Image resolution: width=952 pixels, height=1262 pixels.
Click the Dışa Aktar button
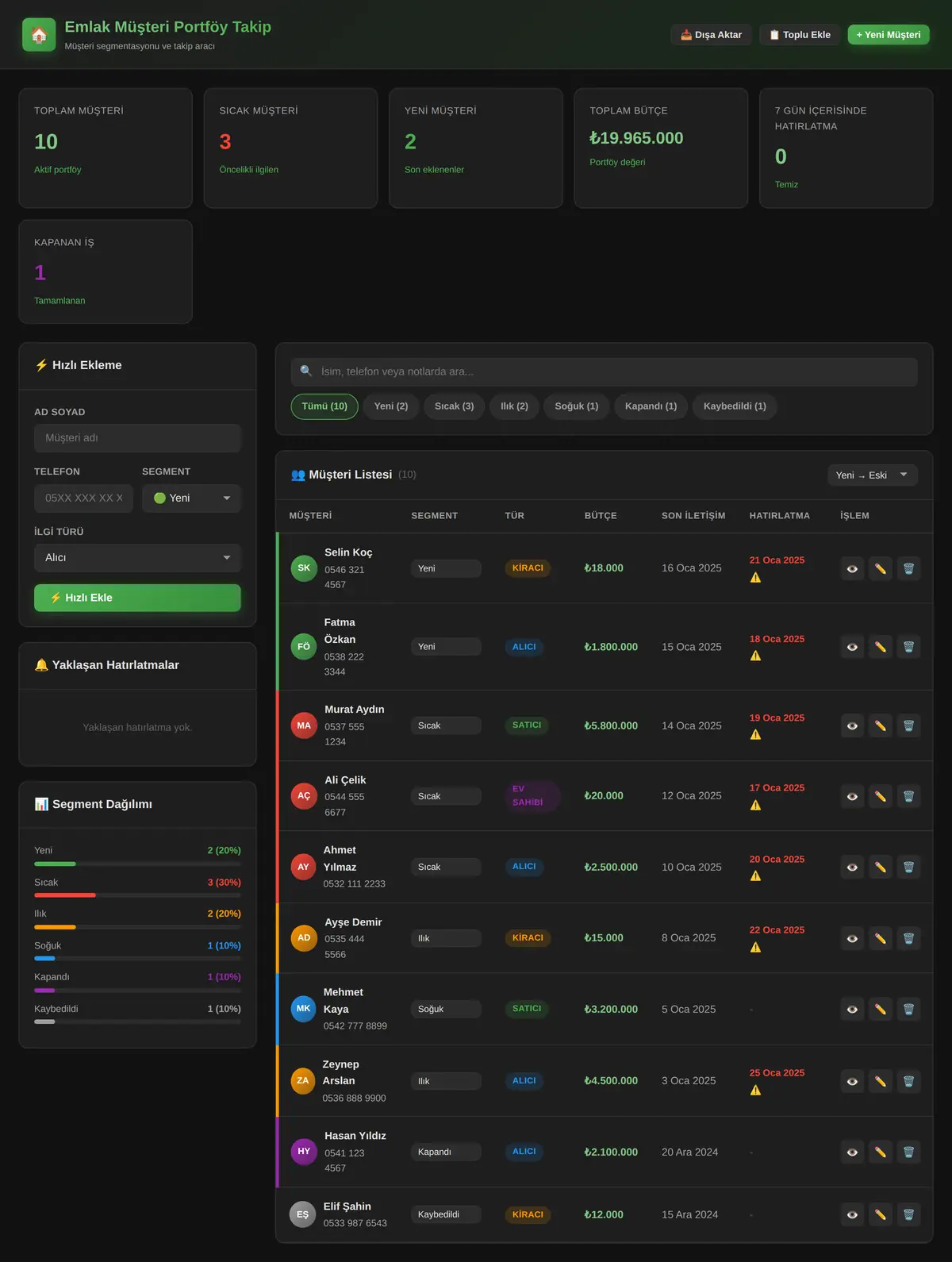click(x=711, y=35)
